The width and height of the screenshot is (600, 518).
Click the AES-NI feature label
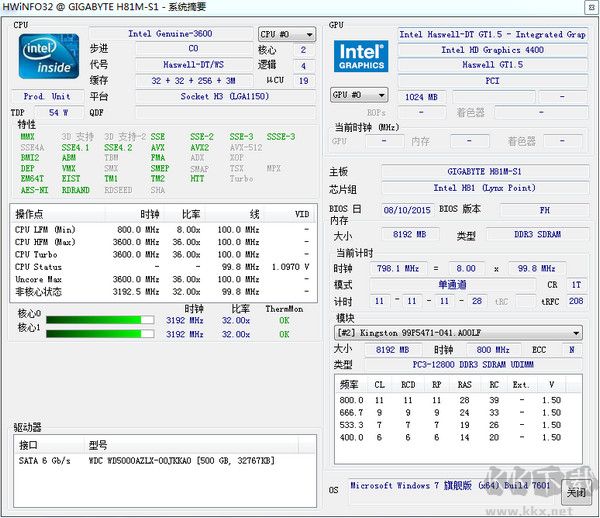(34, 190)
